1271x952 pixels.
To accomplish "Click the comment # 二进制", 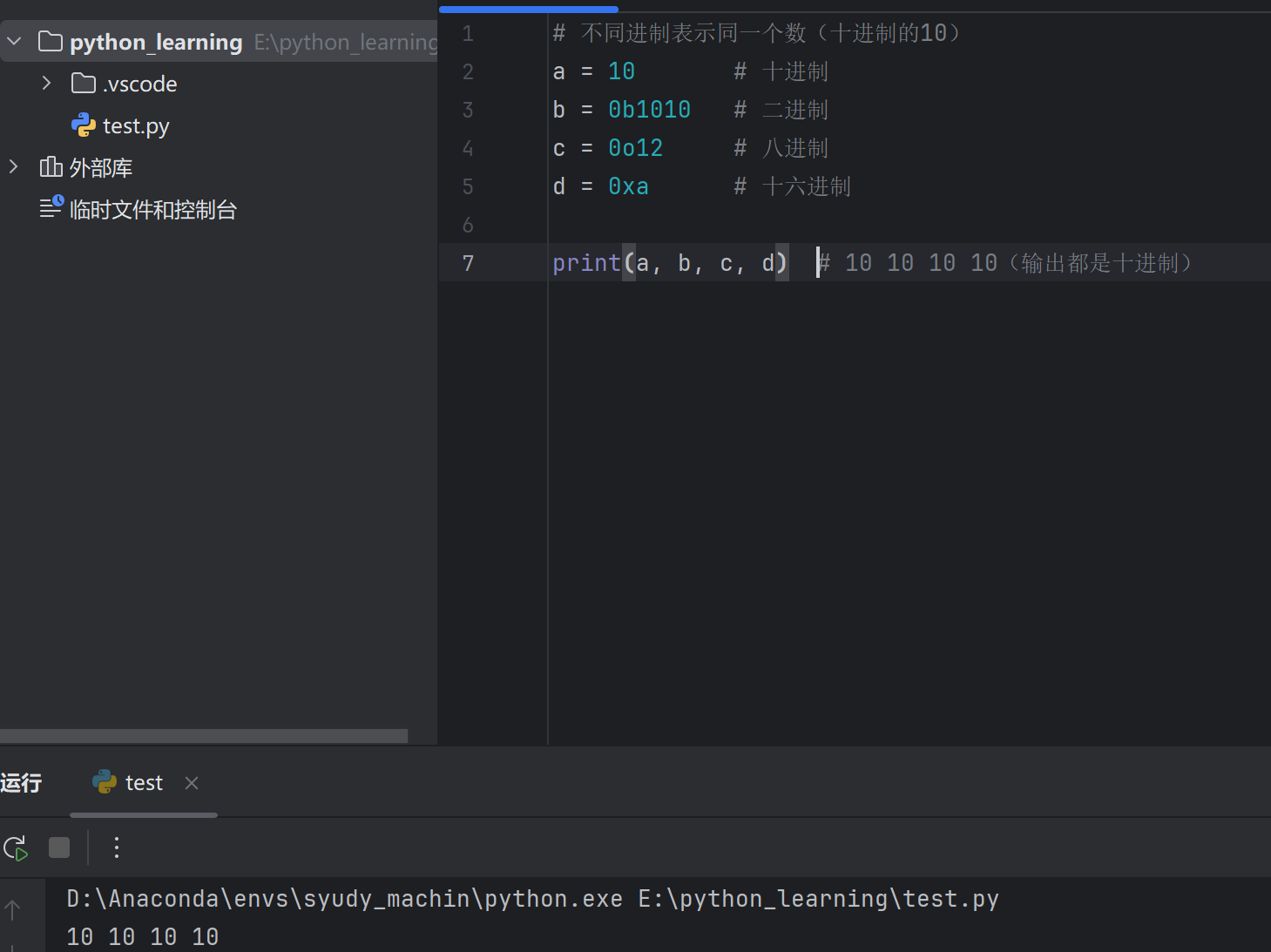I will (x=781, y=110).
